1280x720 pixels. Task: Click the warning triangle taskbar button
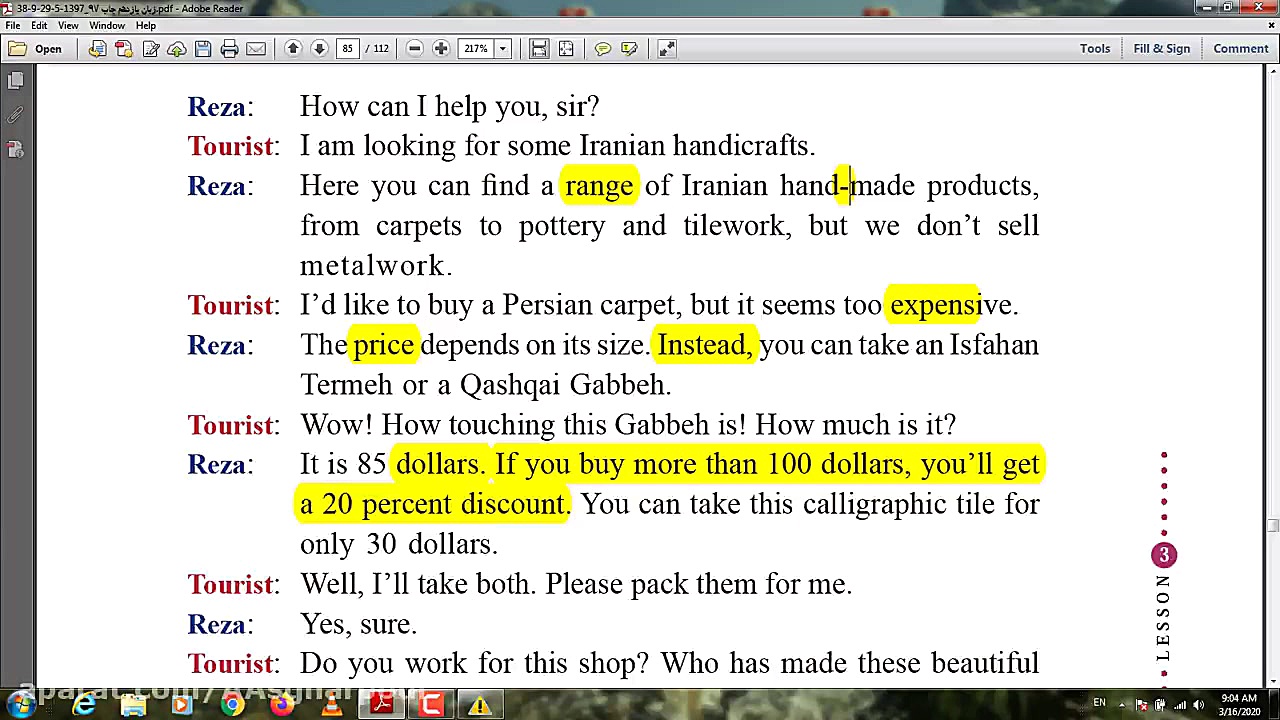[480, 705]
